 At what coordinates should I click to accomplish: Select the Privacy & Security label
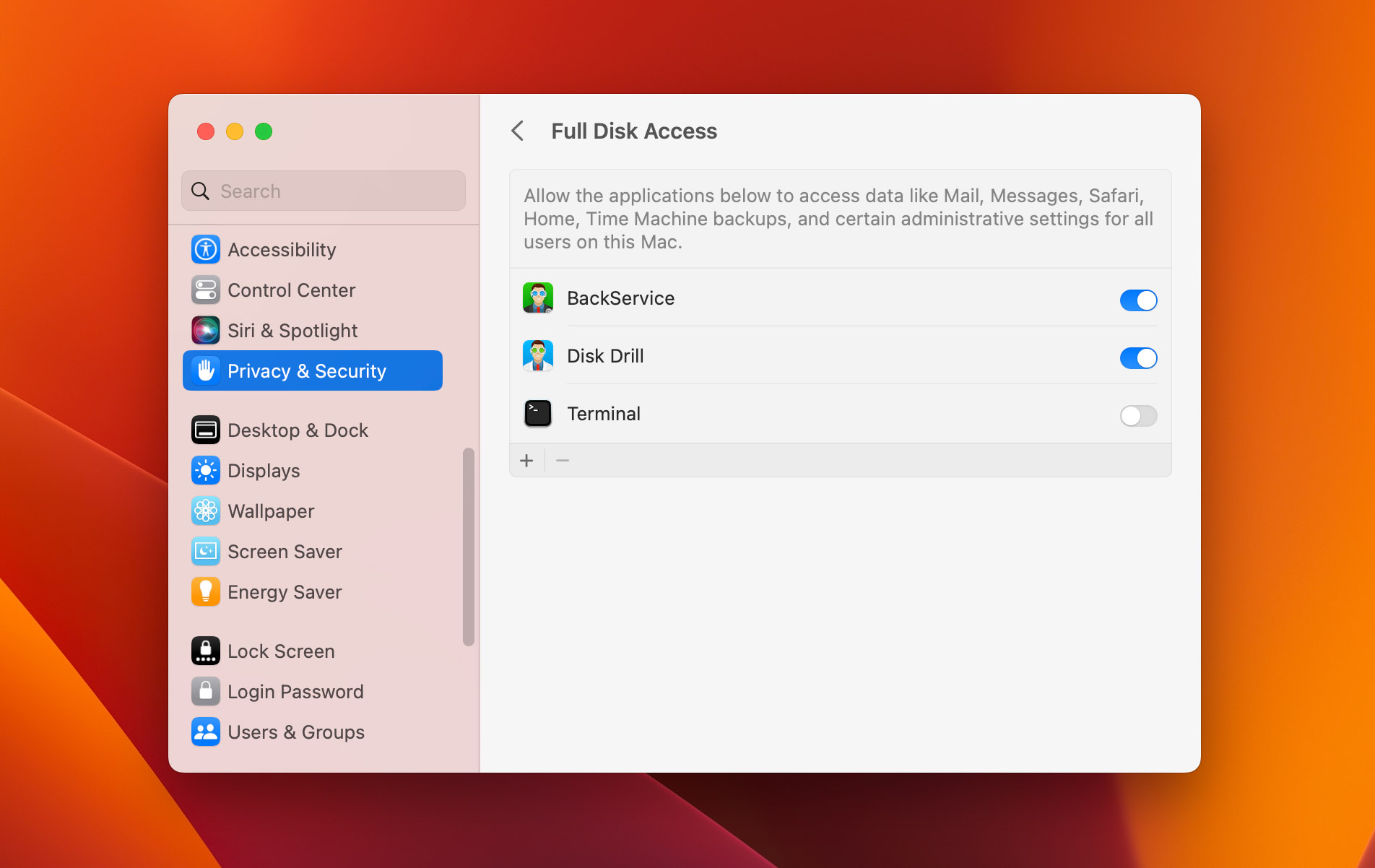[x=307, y=371]
